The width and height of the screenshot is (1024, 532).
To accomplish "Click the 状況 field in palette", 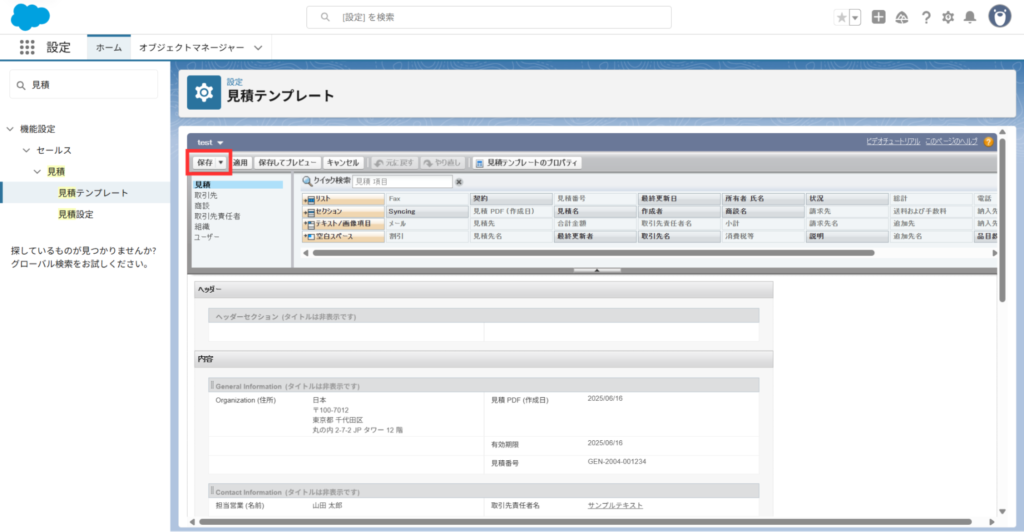I will 847,198.
